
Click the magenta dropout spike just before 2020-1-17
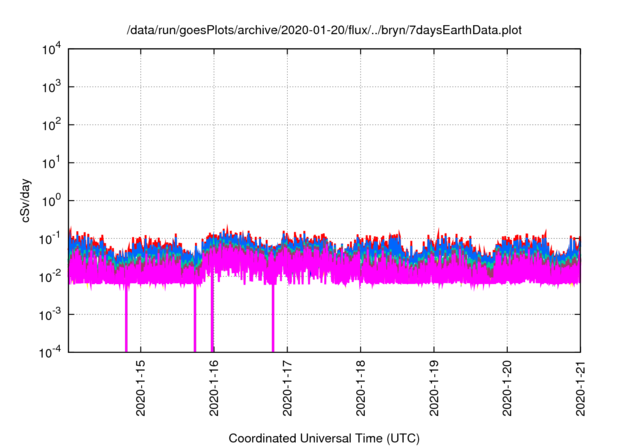(x=273, y=318)
